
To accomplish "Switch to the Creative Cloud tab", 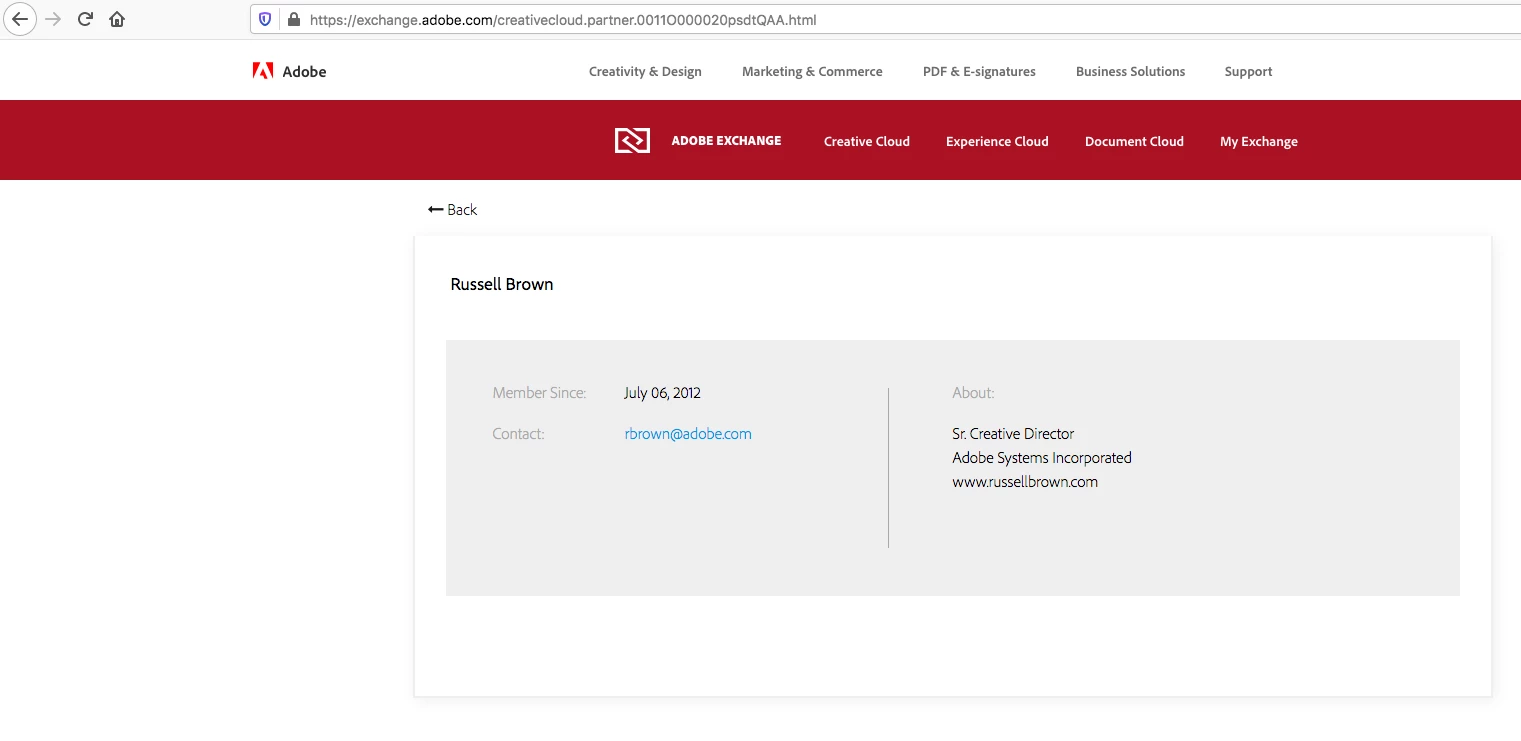I will [x=867, y=142].
